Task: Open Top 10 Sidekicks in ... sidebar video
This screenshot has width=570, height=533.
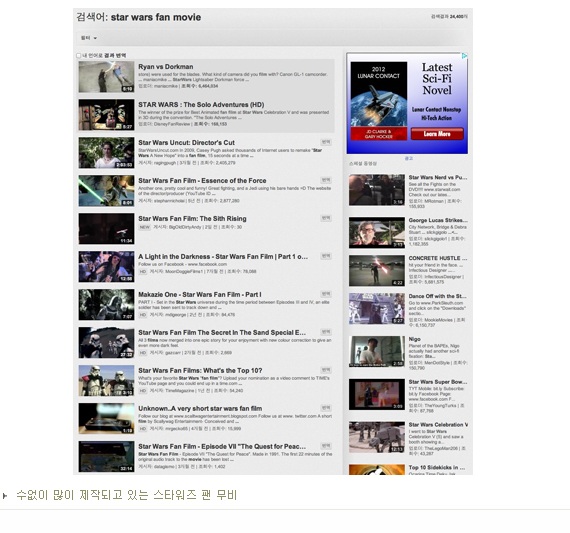Action: pyautogui.click(x=437, y=468)
